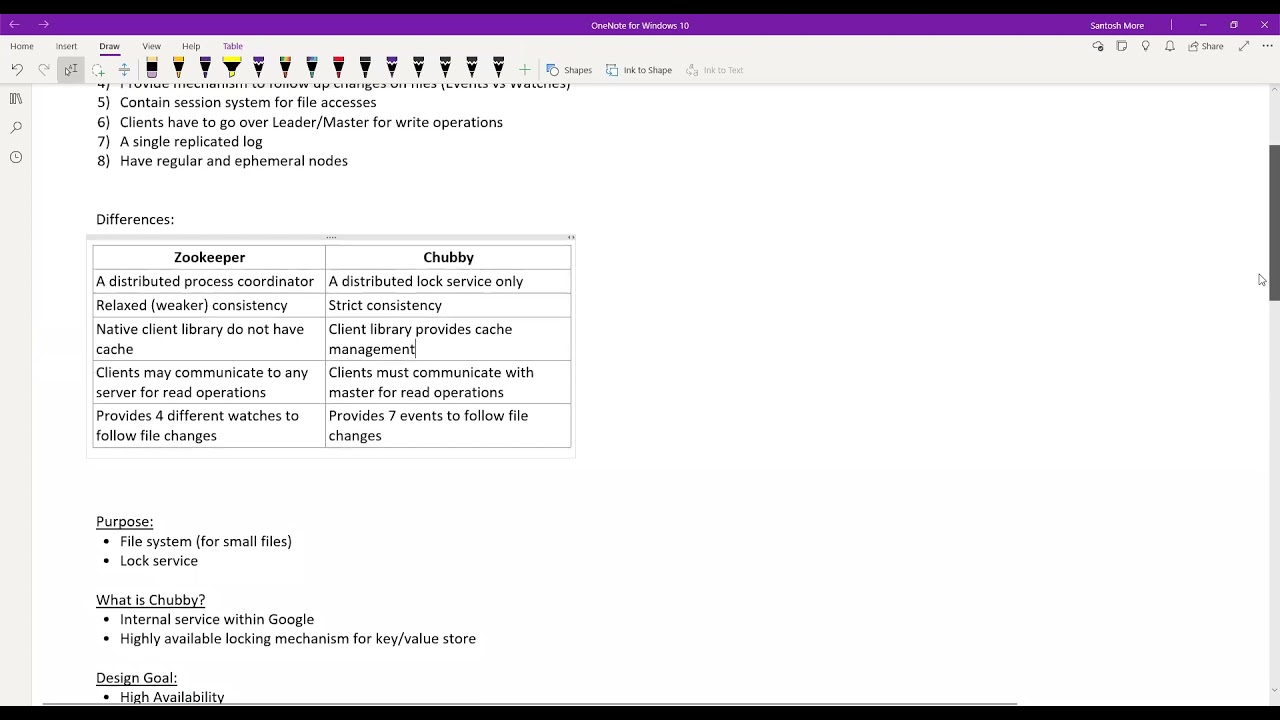Open Santosh More account menu
Image resolution: width=1280 pixels, height=720 pixels.
point(1117,25)
